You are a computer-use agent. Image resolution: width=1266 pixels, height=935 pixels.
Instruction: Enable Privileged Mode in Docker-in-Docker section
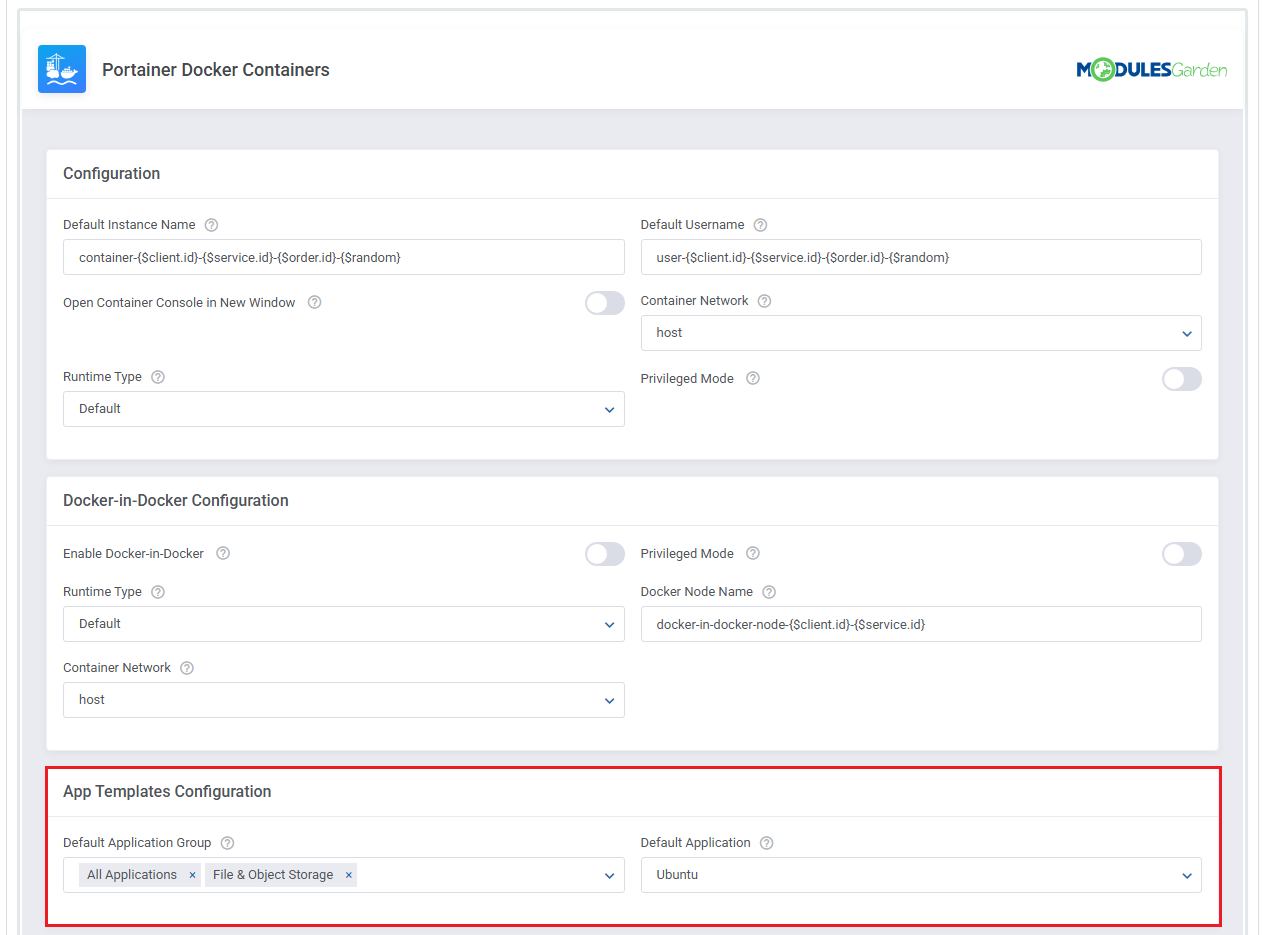coord(1182,554)
